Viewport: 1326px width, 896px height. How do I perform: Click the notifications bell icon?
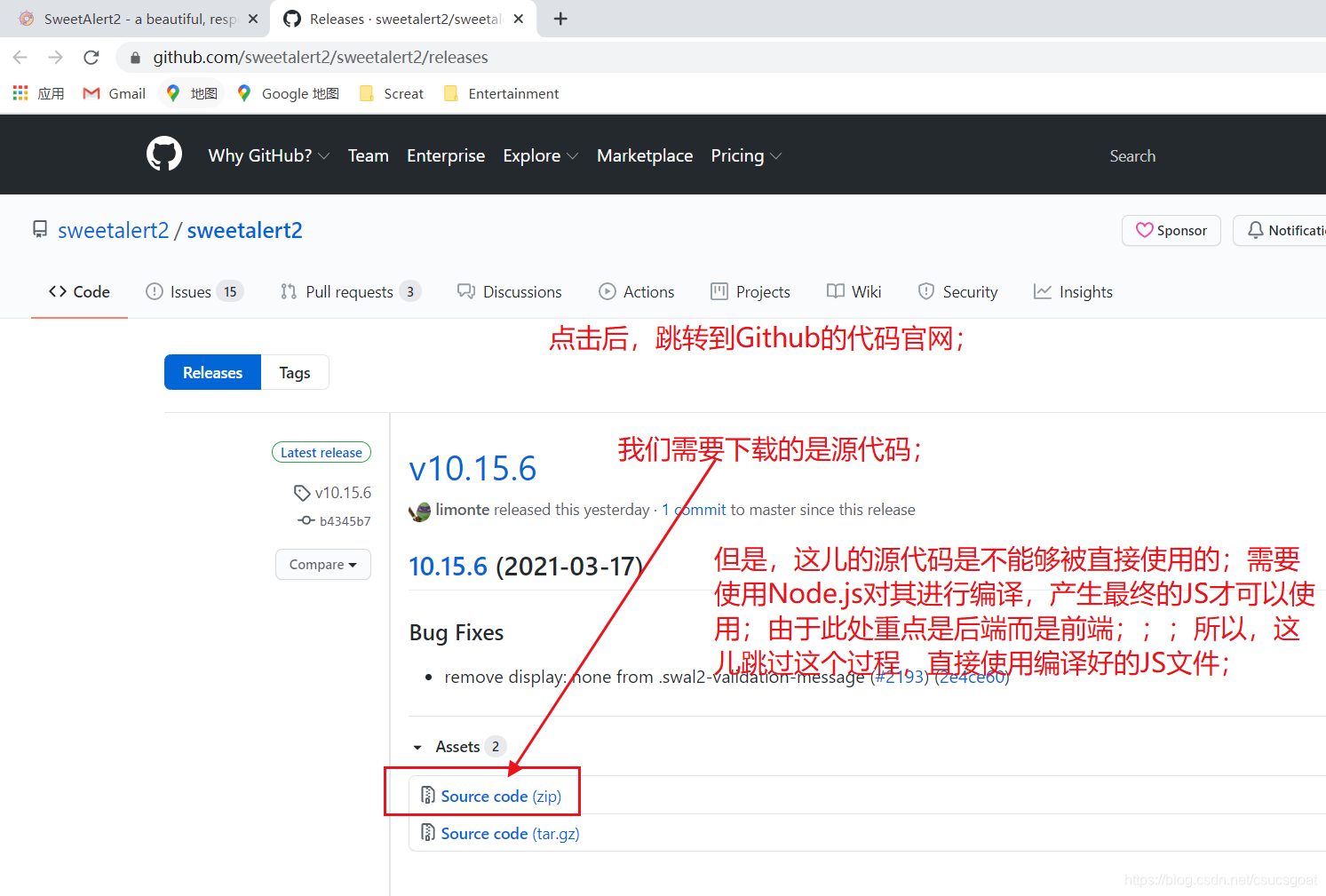coord(1255,230)
